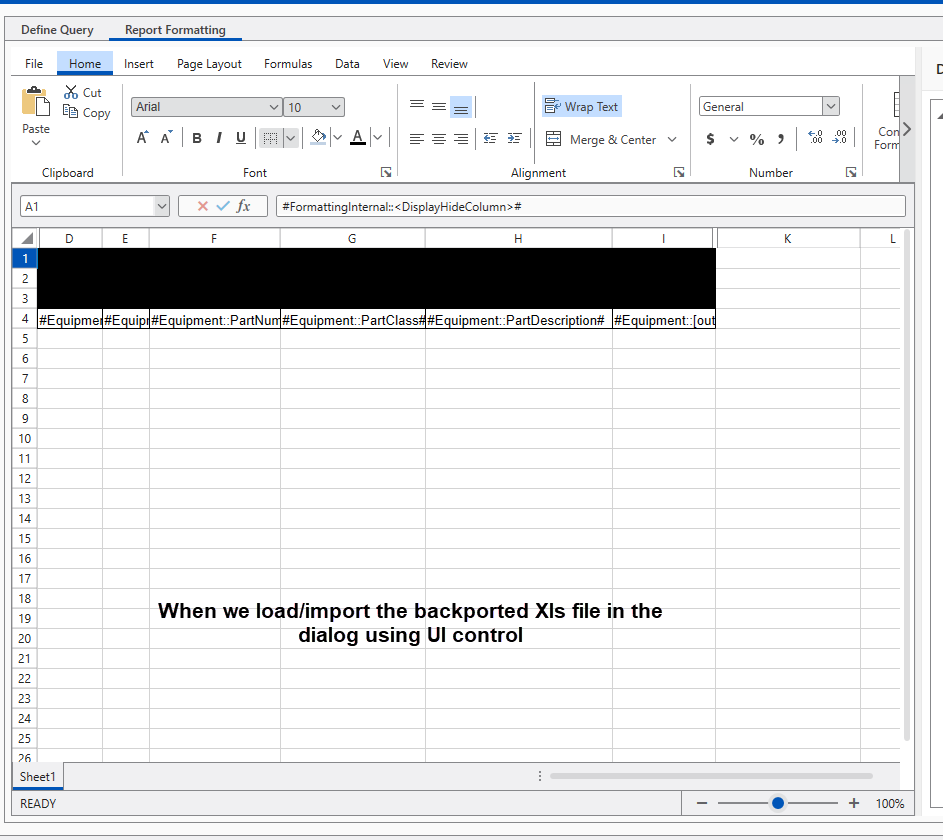The height and width of the screenshot is (840, 943).
Task: Open the Insert ribbon tab
Action: [x=139, y=64]
